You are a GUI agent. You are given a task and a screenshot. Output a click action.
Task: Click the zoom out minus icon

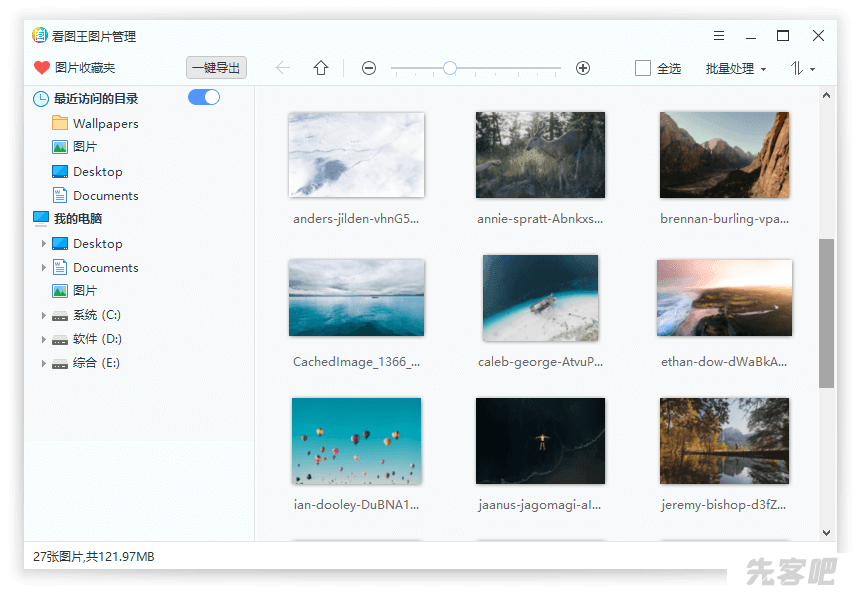(369, 68)
